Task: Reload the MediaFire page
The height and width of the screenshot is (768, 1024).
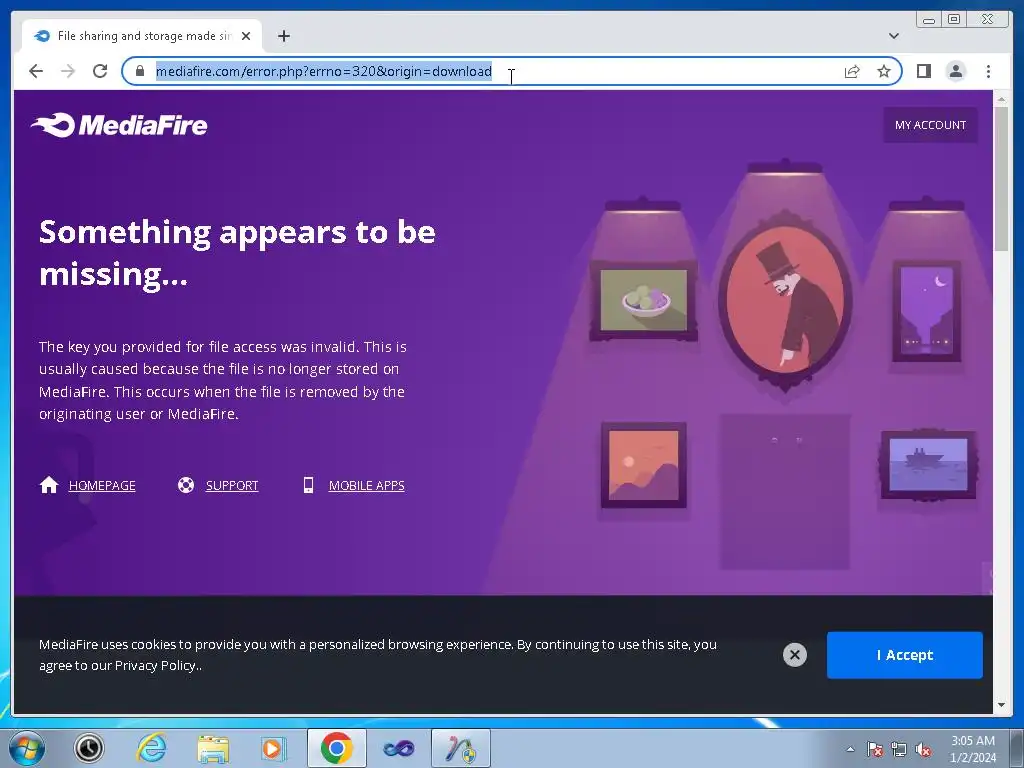Action: (100, 71)
